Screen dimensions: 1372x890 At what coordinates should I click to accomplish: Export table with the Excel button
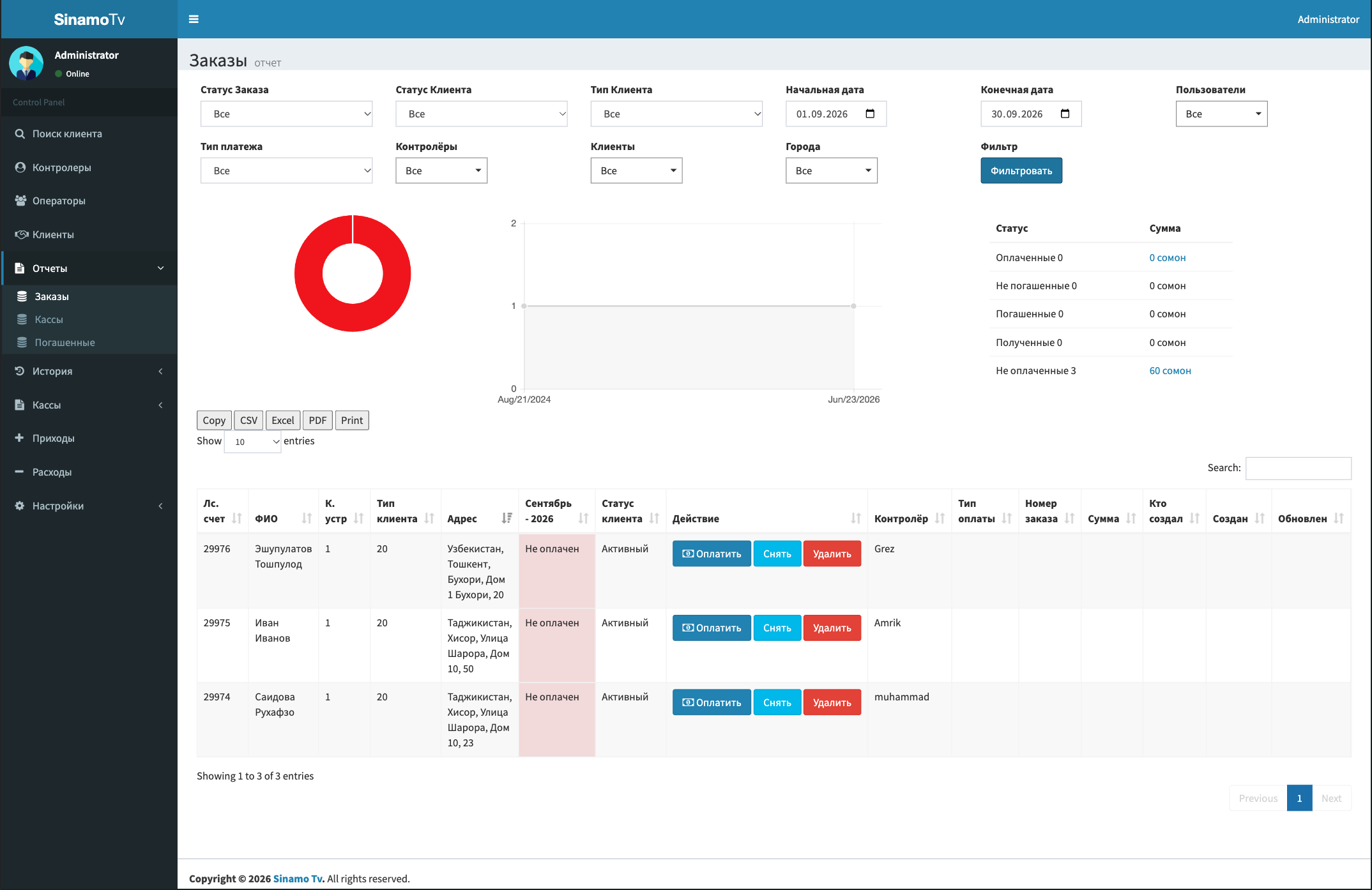coord(282,420)
